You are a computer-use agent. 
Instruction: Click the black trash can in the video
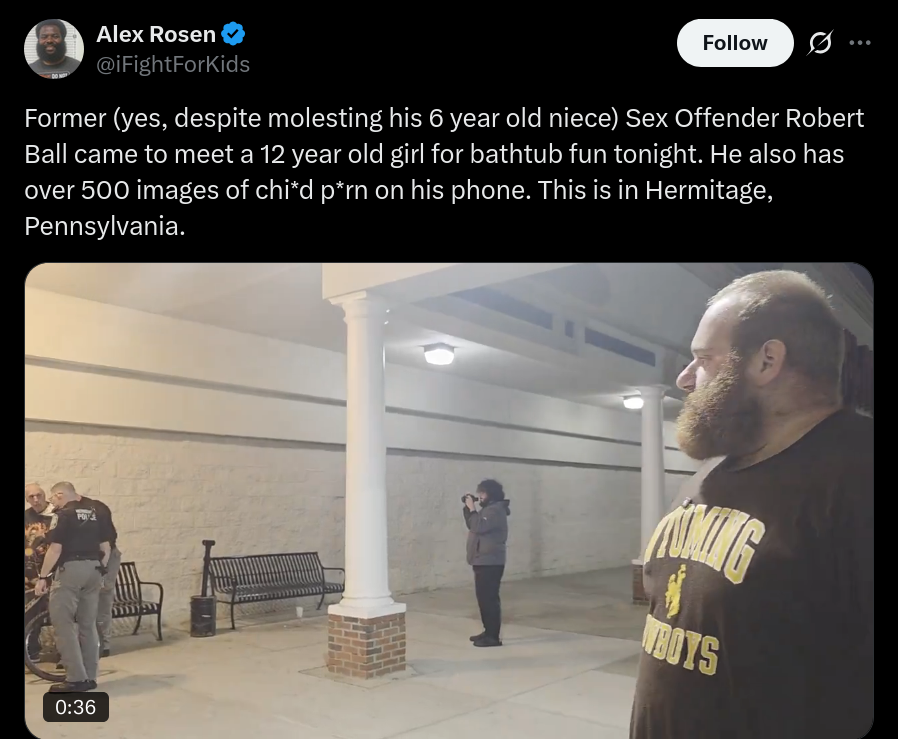[x=203, y=616]
